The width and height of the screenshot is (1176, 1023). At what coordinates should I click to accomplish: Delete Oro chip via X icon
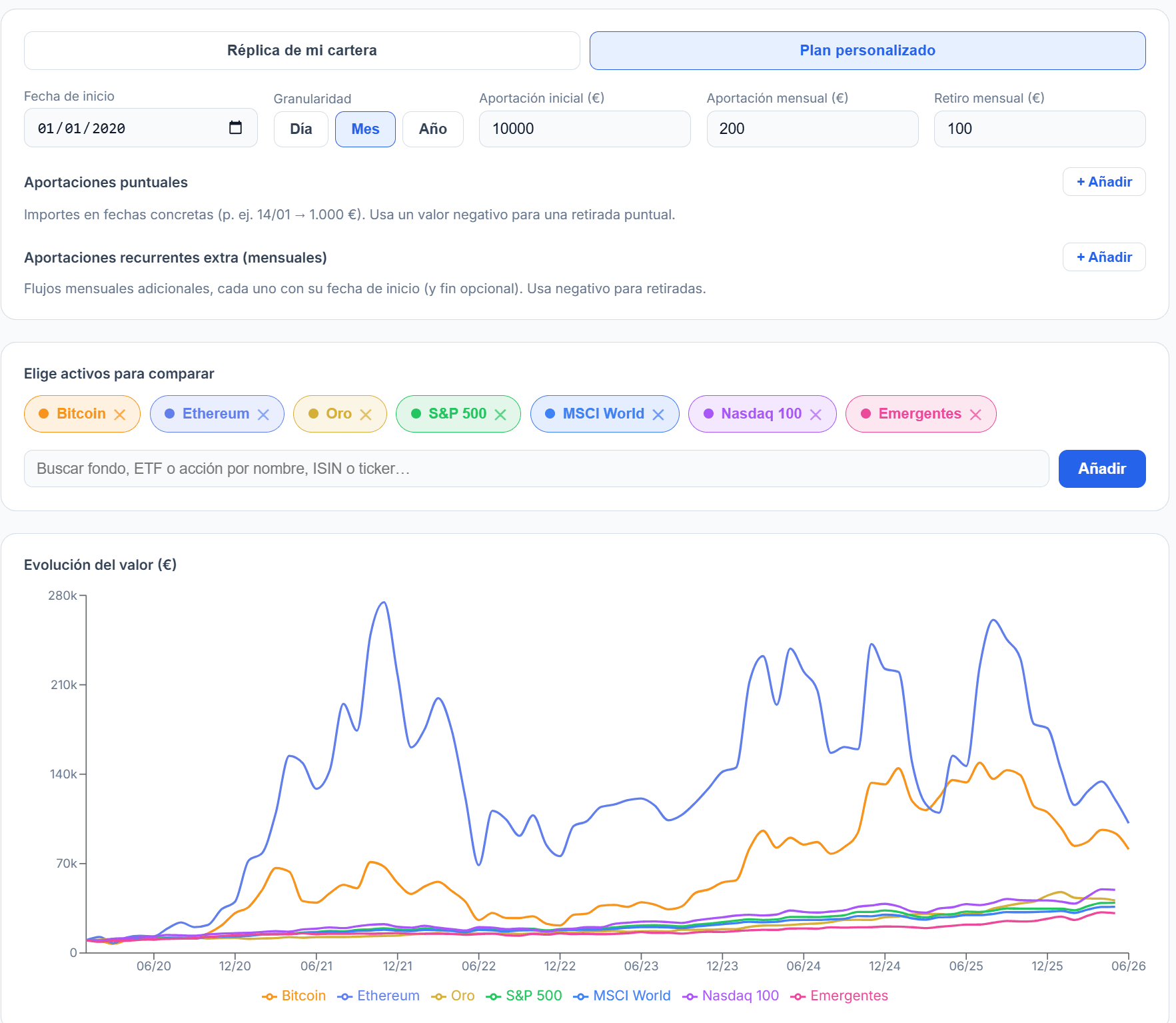pos(366,415)
